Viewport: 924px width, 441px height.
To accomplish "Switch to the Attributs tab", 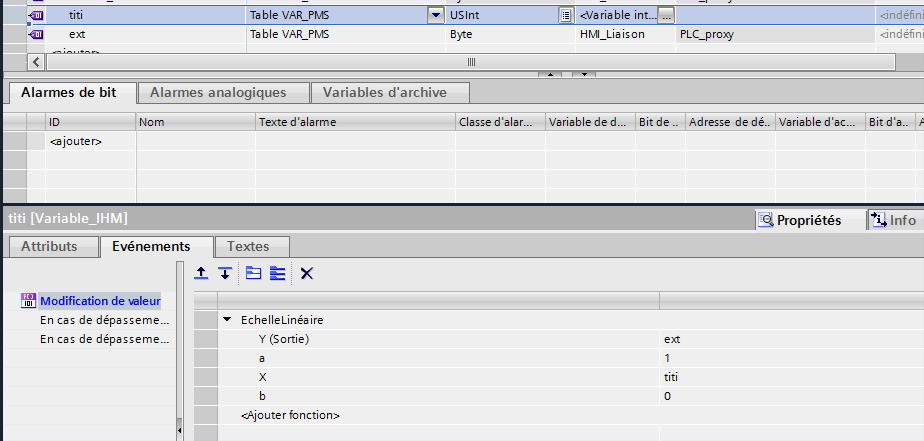I will pos(50,246).
